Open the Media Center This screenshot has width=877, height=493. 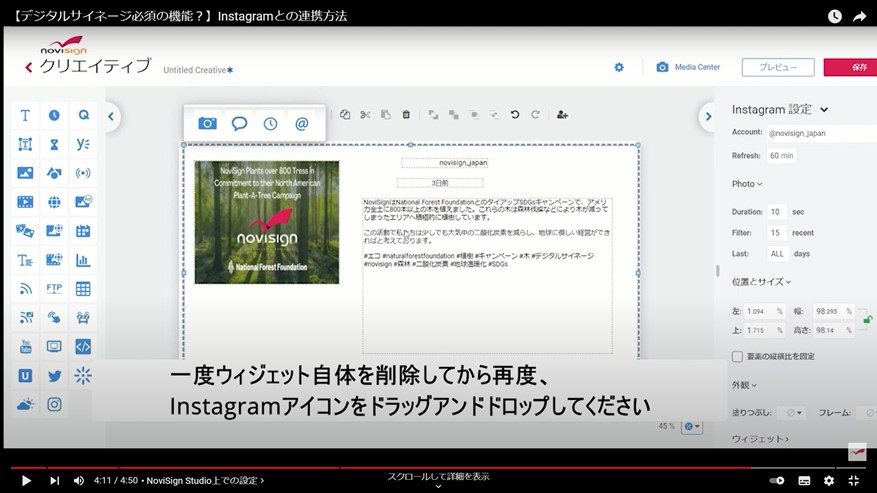(x=688, y=67)
